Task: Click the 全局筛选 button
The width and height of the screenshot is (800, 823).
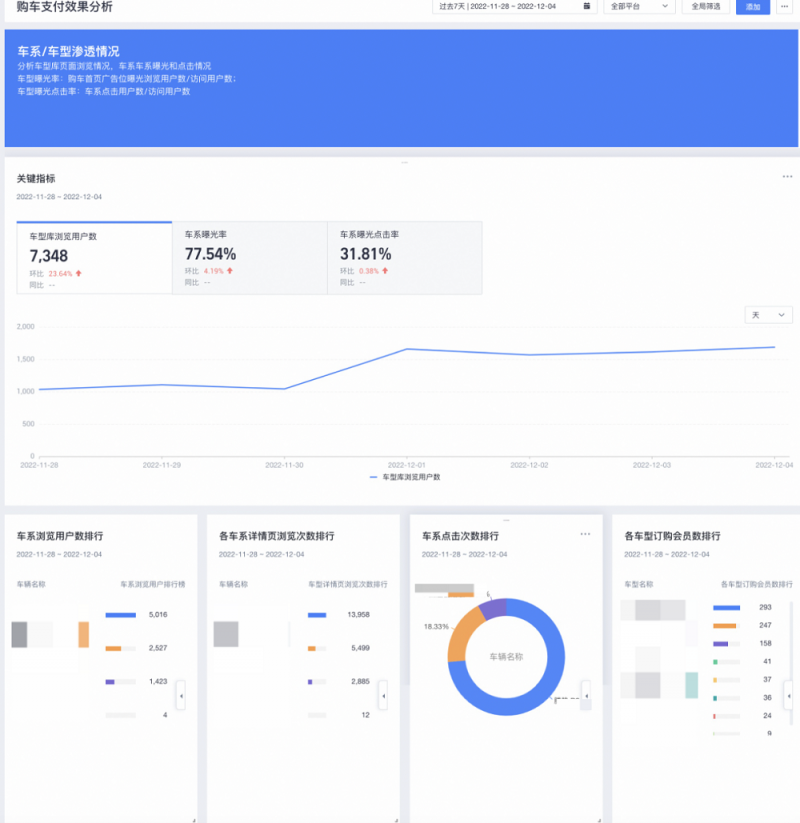Action: 706,6
